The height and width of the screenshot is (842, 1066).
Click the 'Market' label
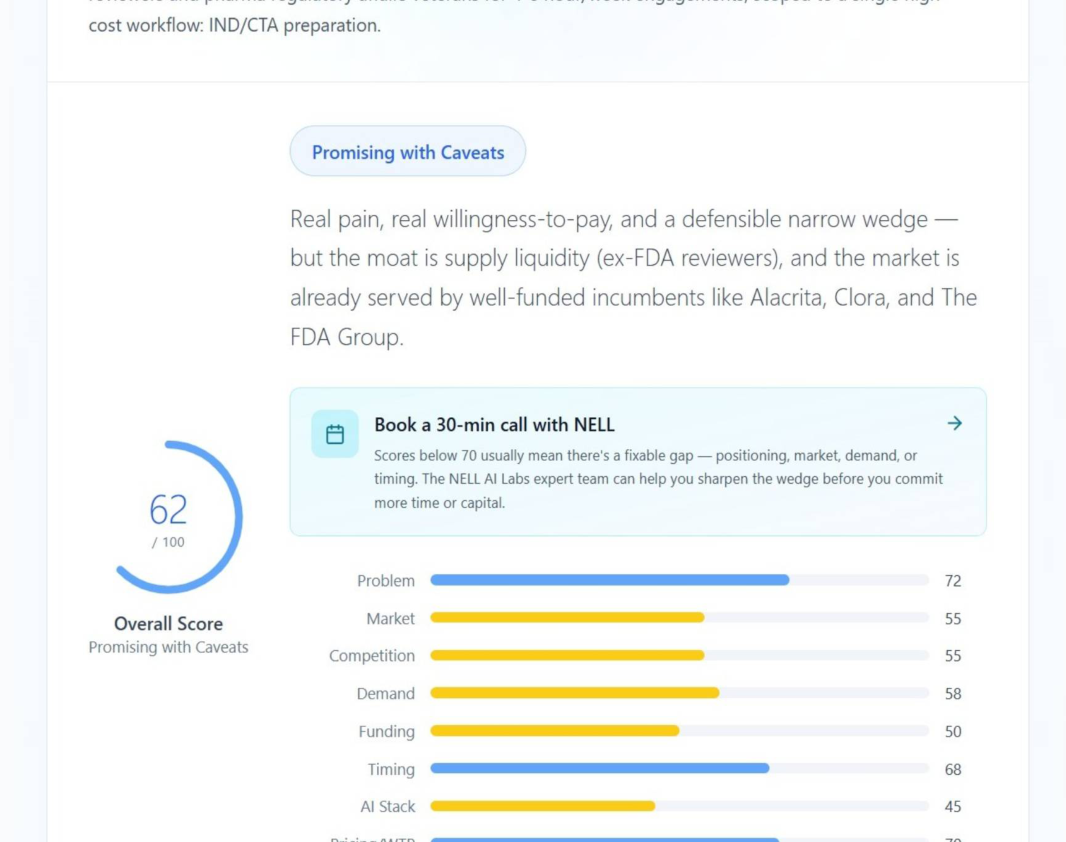pos(390,618)
